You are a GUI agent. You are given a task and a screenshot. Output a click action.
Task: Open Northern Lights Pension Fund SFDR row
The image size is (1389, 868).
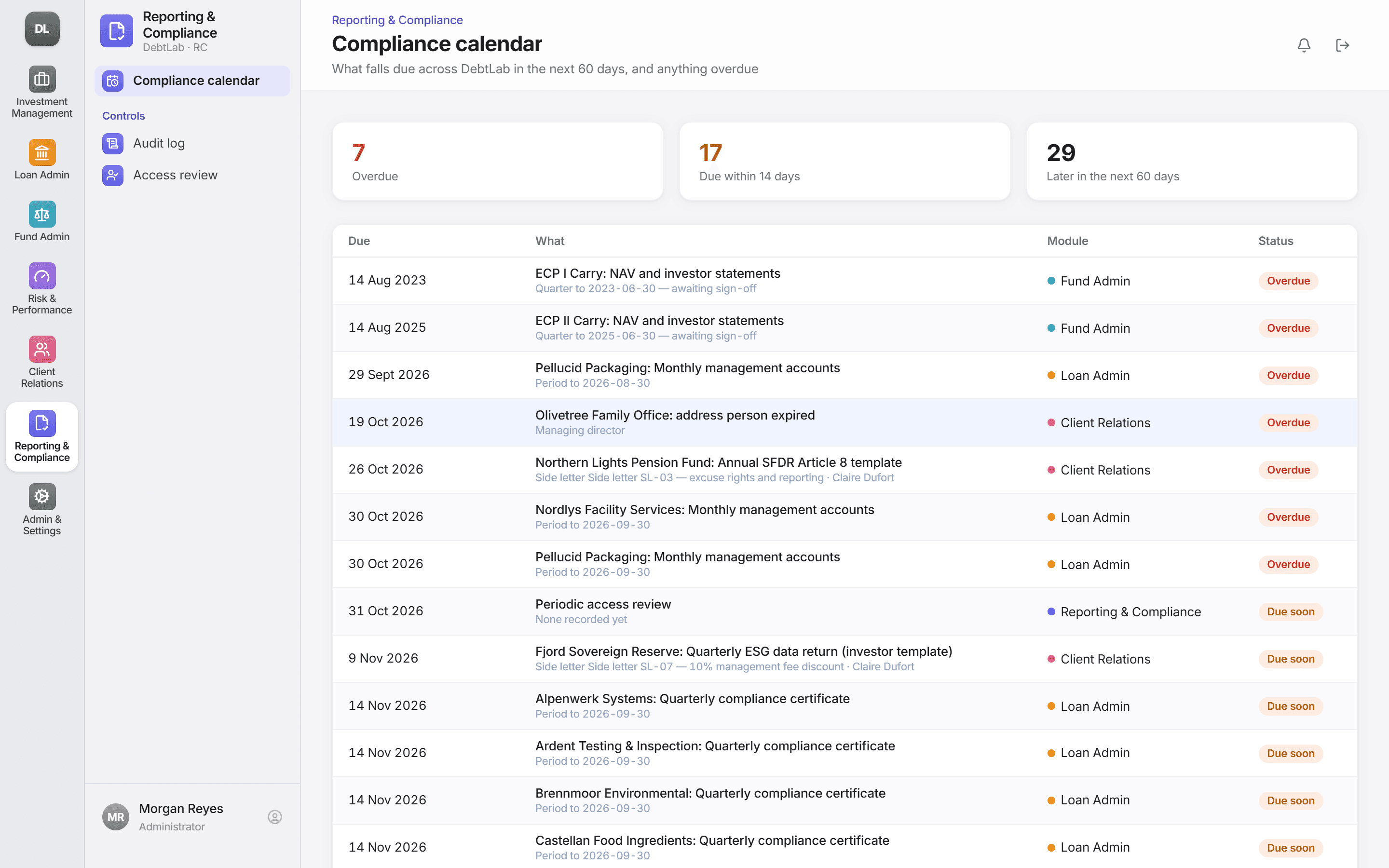point(845,470)
